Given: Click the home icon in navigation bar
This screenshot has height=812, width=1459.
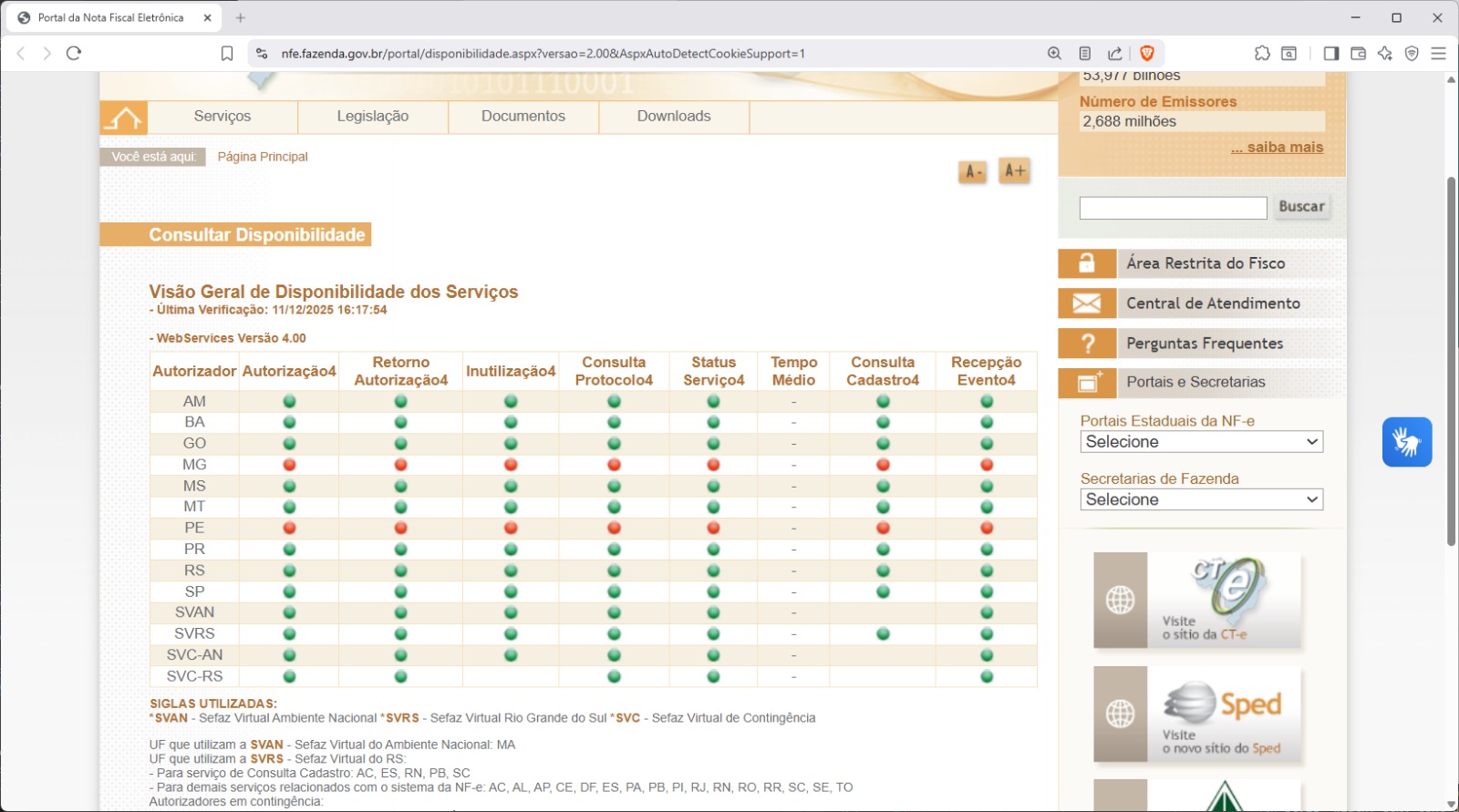Looking at the screenshot, I should (124, 118).
